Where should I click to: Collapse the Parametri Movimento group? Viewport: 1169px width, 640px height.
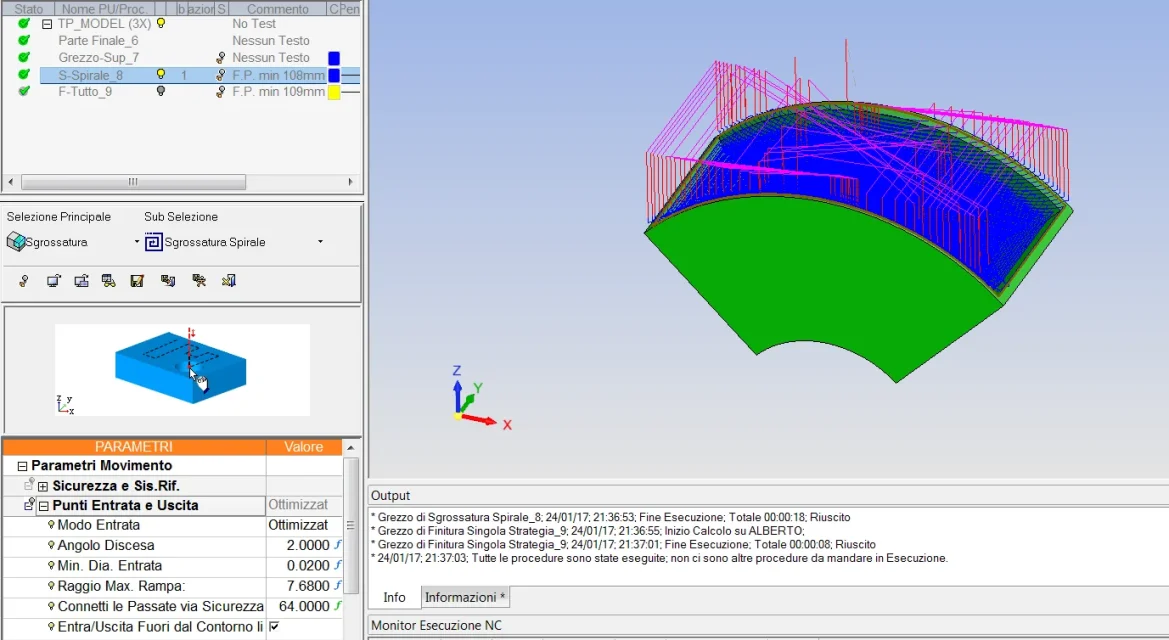tap(22, 466)
